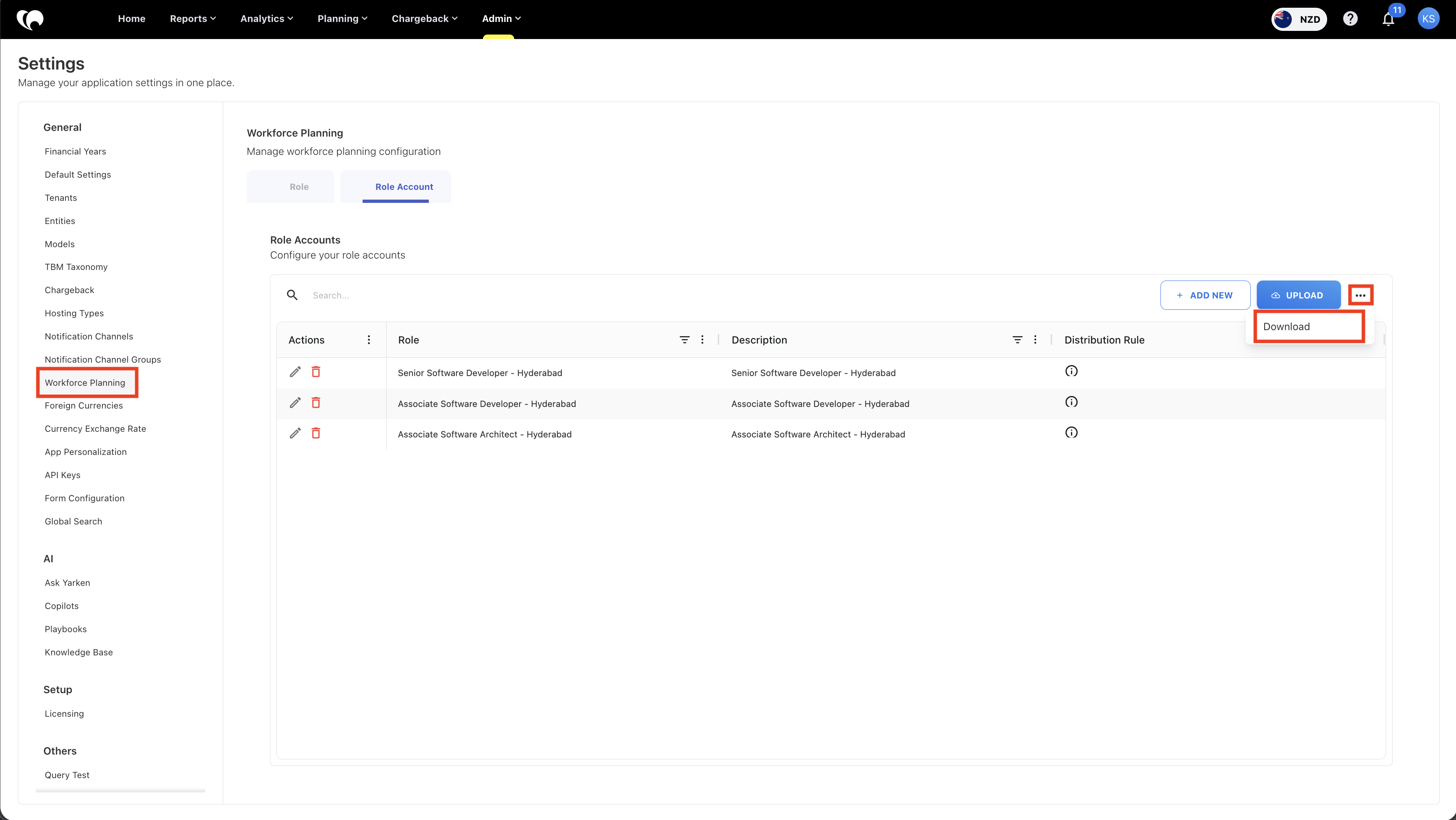Expand the Admin menu

click(x=501, y=19)
